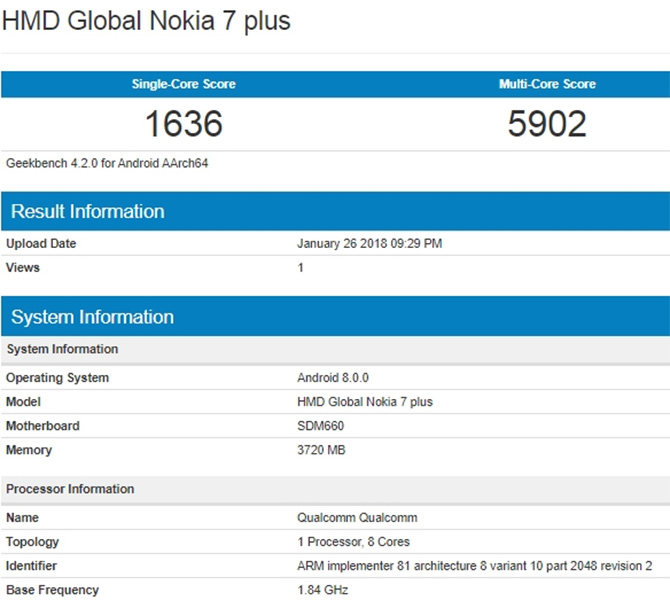The image size is (670, 608).
Task: Select the multi-core score value 5902
Action: pyautogui.click(x=547, y=124)
